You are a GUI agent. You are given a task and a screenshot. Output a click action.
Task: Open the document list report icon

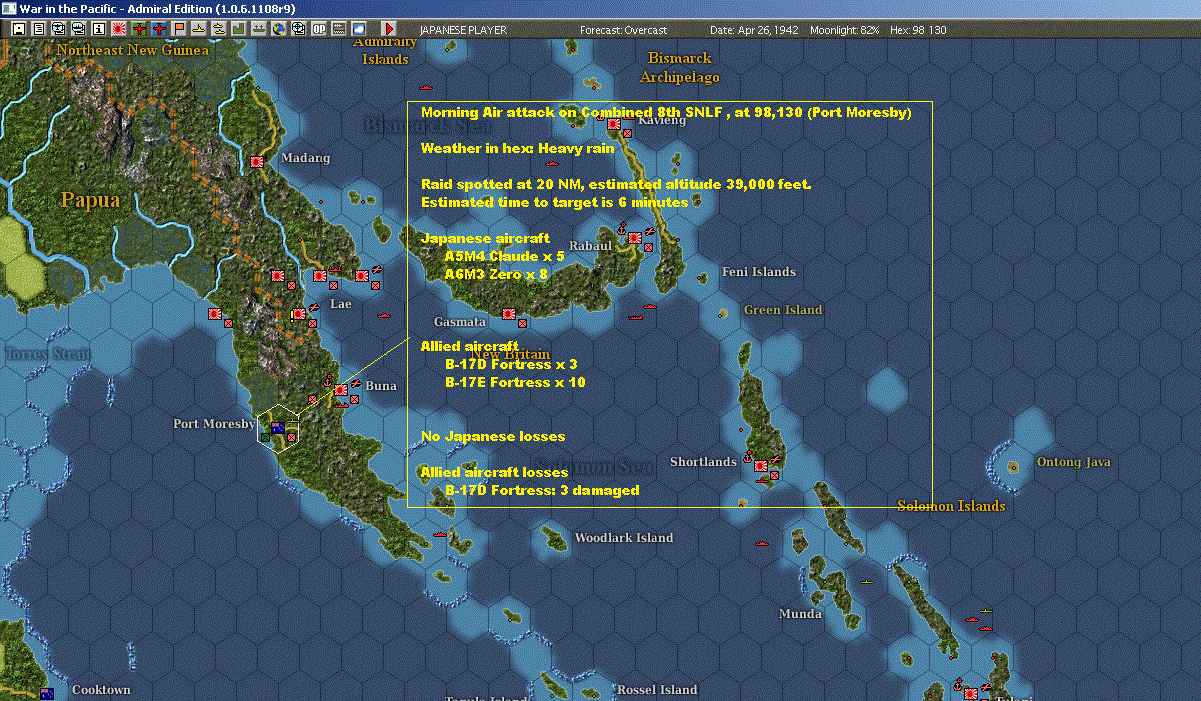coord(39,29)
